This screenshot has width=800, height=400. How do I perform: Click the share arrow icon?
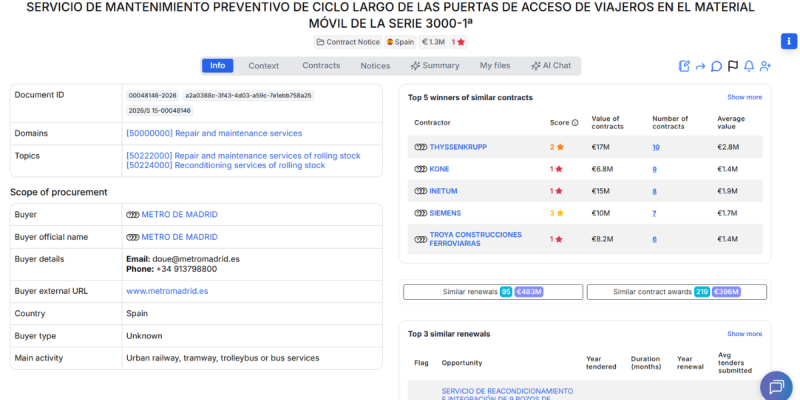click(700, 66)
